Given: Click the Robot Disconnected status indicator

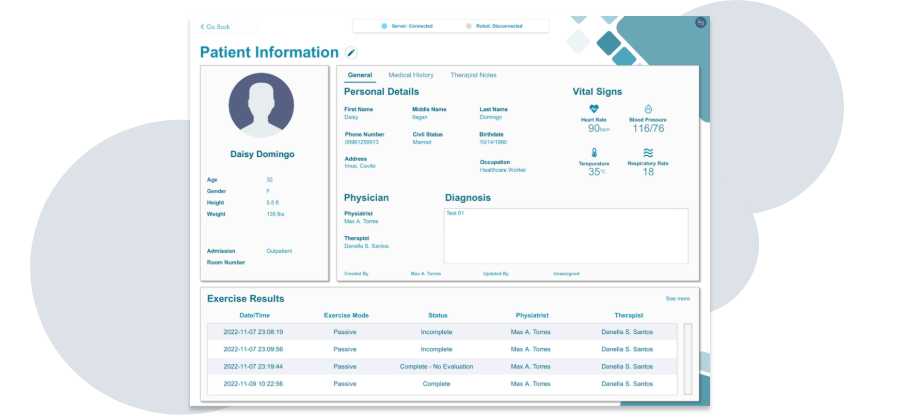Looking at the screenshot, I should tap(494, 26).
